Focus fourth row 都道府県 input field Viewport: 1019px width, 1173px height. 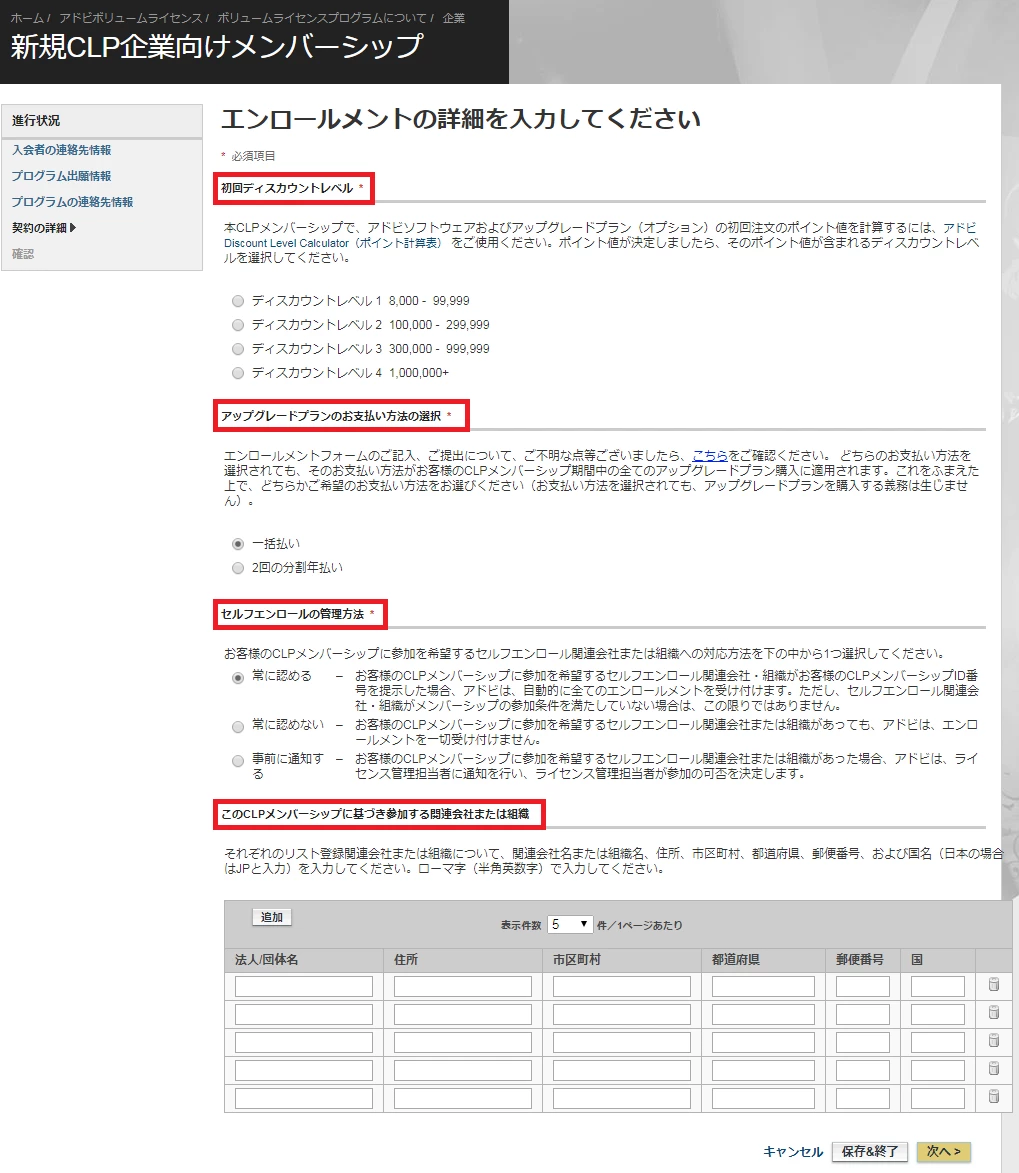click(763, 1070)
